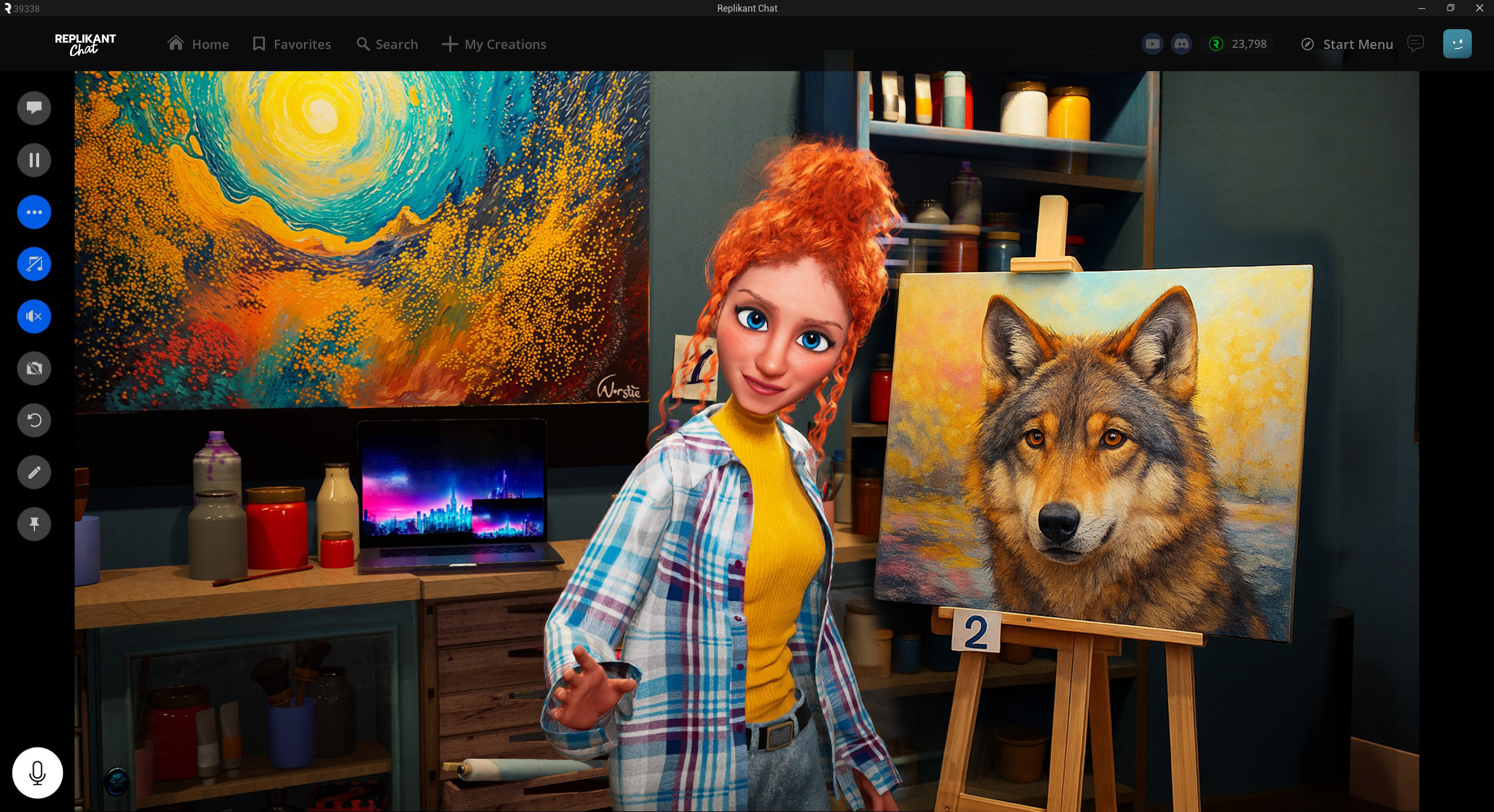Viewport: 1494px width, 812px height.
Task: Pause the character animation
Action: (34, 160)
